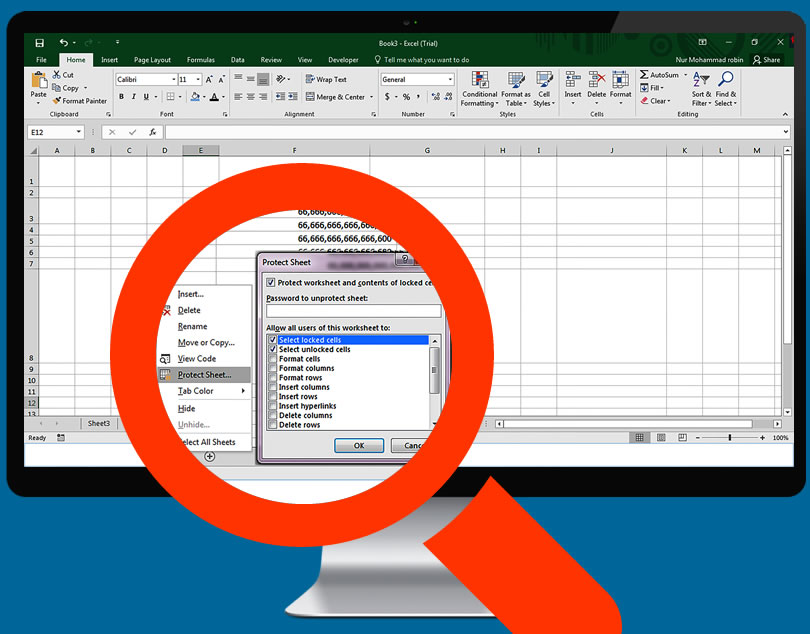This screenshot has height=634, width=810.
Task: Click the Save icon in title bar
Action: [39, 43]
